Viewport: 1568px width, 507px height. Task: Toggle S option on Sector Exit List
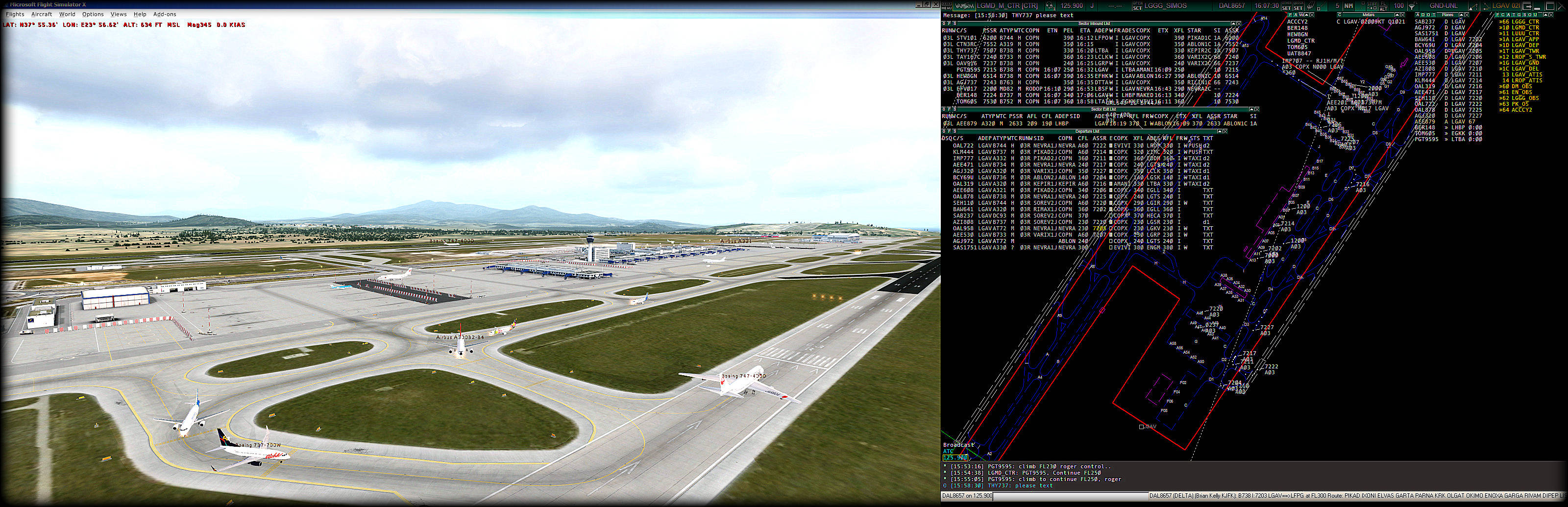point(955,110)
